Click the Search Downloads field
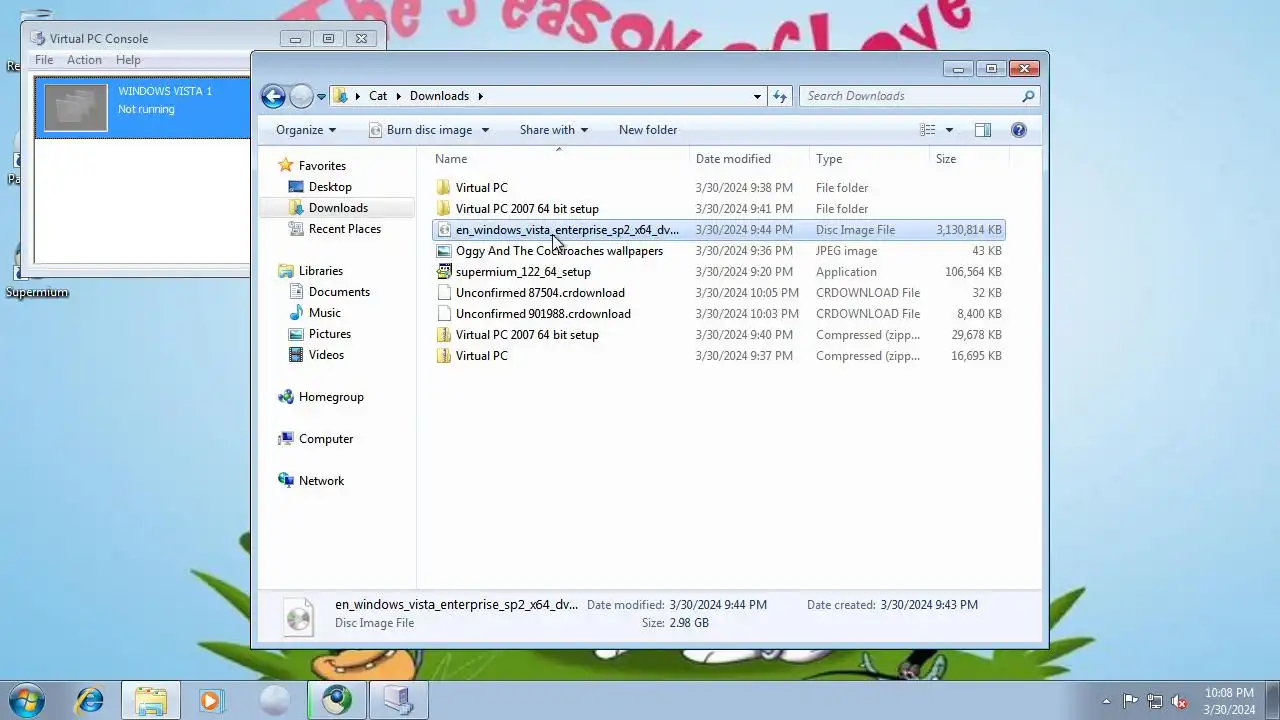This screenshot has height=720, width=1280. (x=911, y=96)
